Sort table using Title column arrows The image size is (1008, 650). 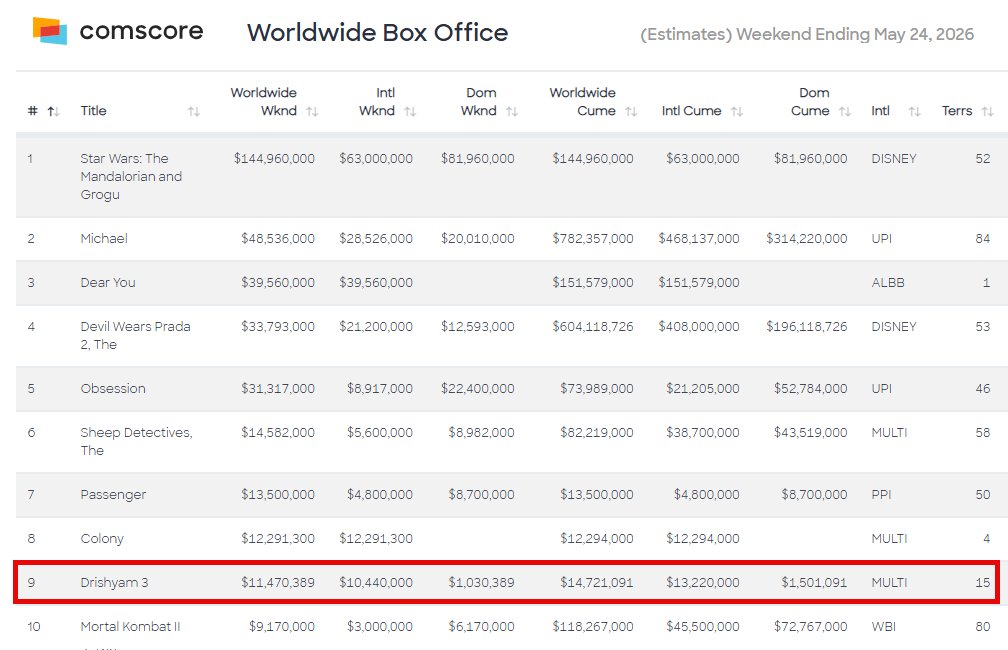194,111
